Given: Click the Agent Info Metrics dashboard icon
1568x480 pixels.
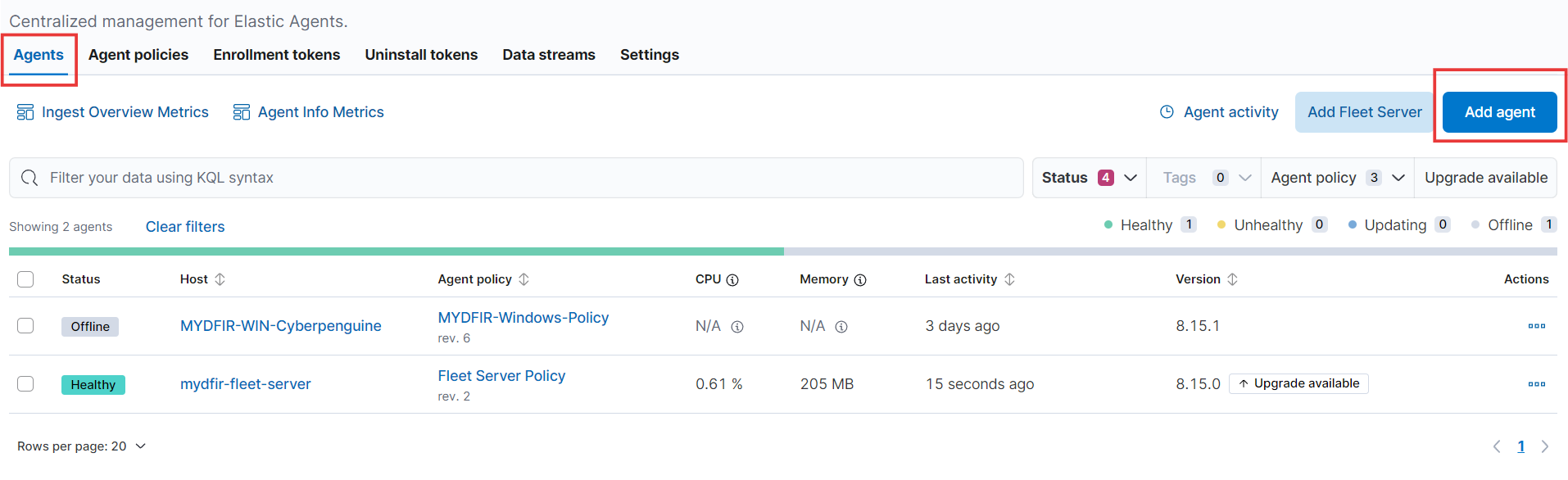Looking at the screenshot, I should (242, 112).
